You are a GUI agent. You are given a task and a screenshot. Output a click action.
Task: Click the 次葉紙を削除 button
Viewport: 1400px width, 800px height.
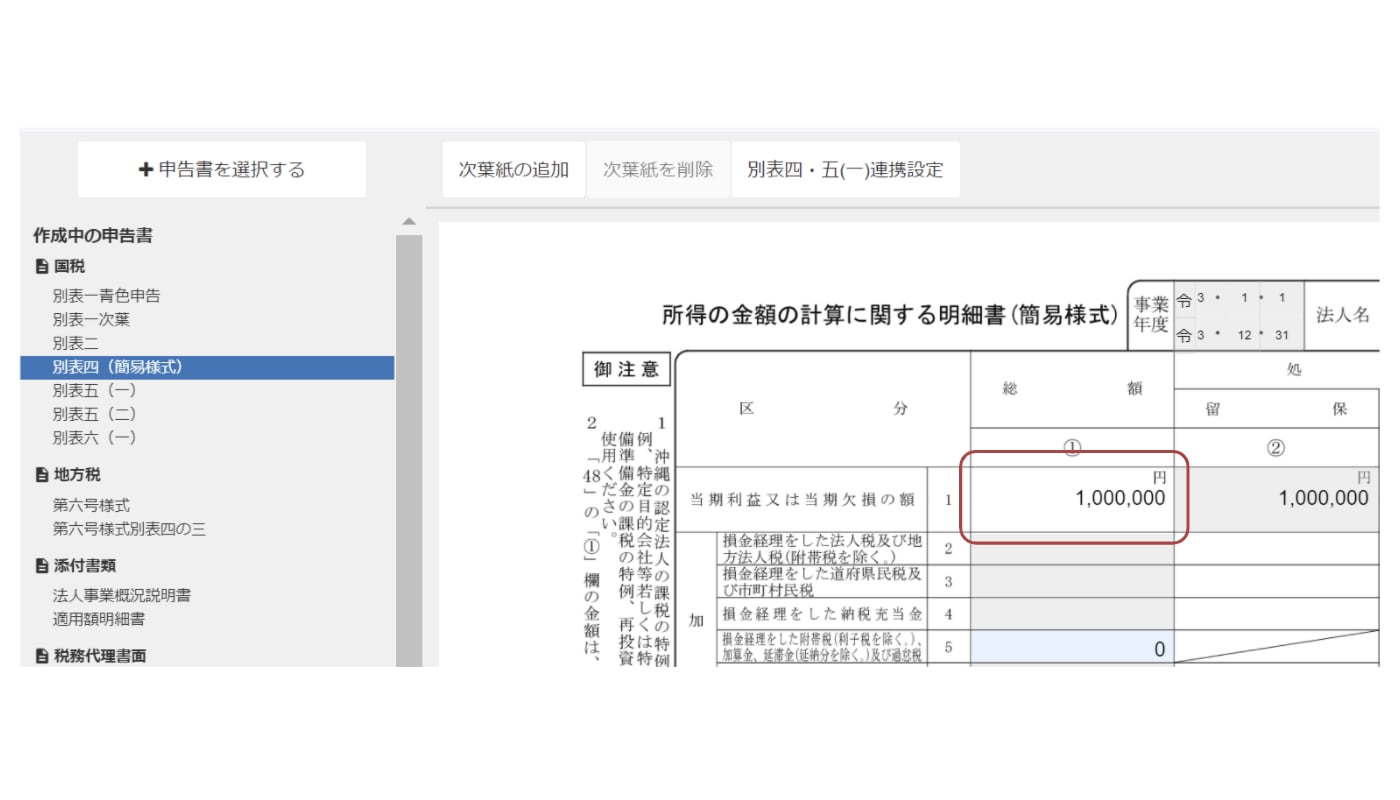point(658,169)
